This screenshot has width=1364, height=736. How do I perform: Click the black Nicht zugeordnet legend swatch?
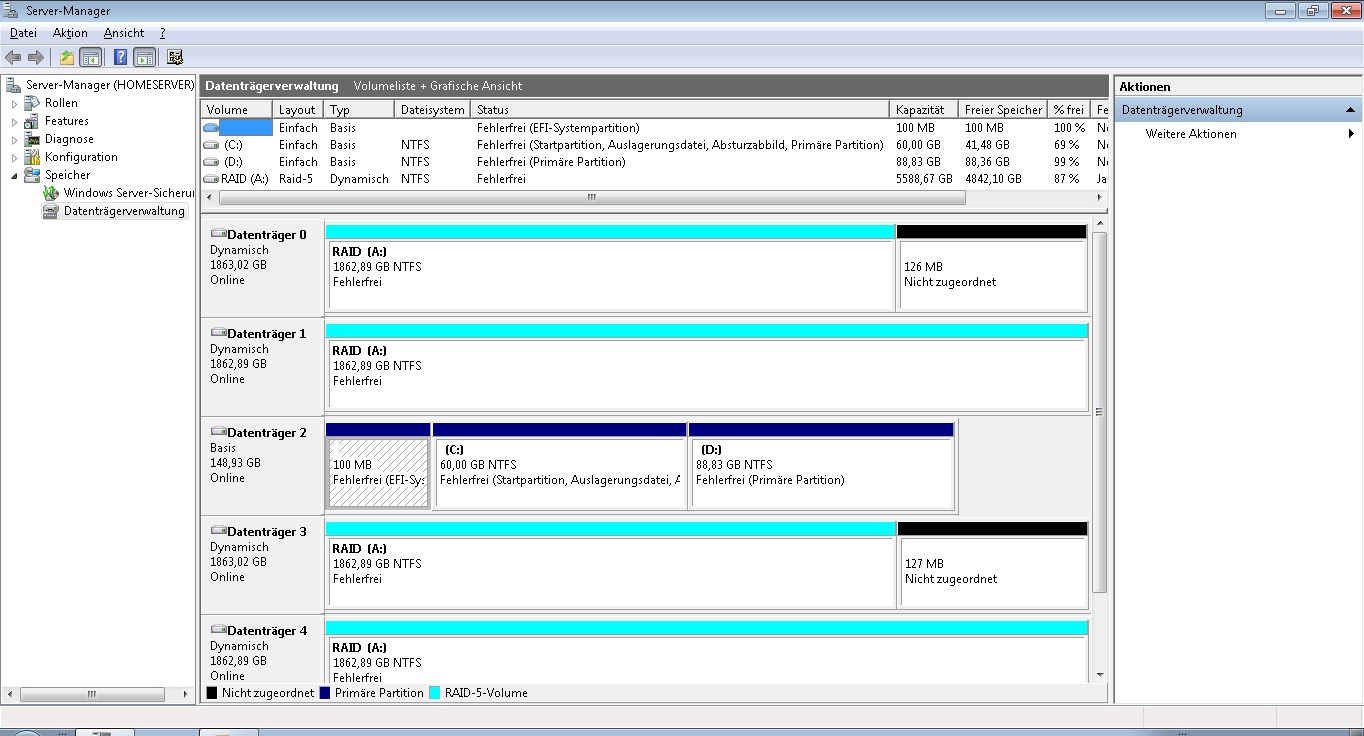pos(212,693)
